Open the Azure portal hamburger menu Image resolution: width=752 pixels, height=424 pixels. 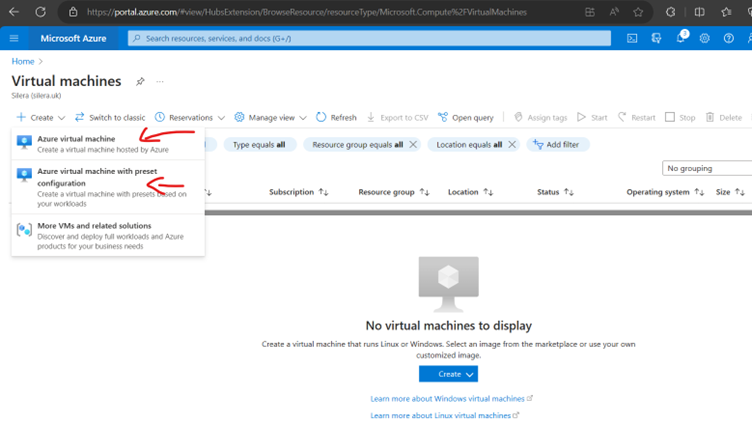pyautogui.click(x=14, y=38)
